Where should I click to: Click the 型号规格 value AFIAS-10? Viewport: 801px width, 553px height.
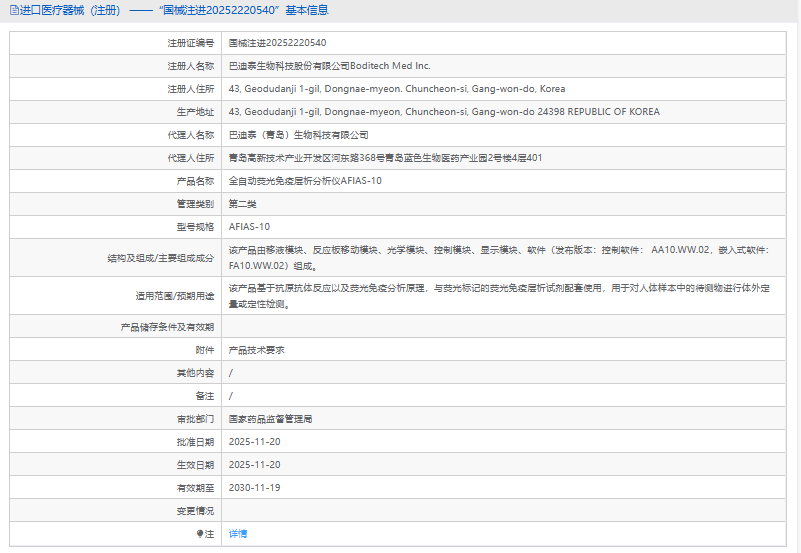pyautogui.click(x=249, y=227)
